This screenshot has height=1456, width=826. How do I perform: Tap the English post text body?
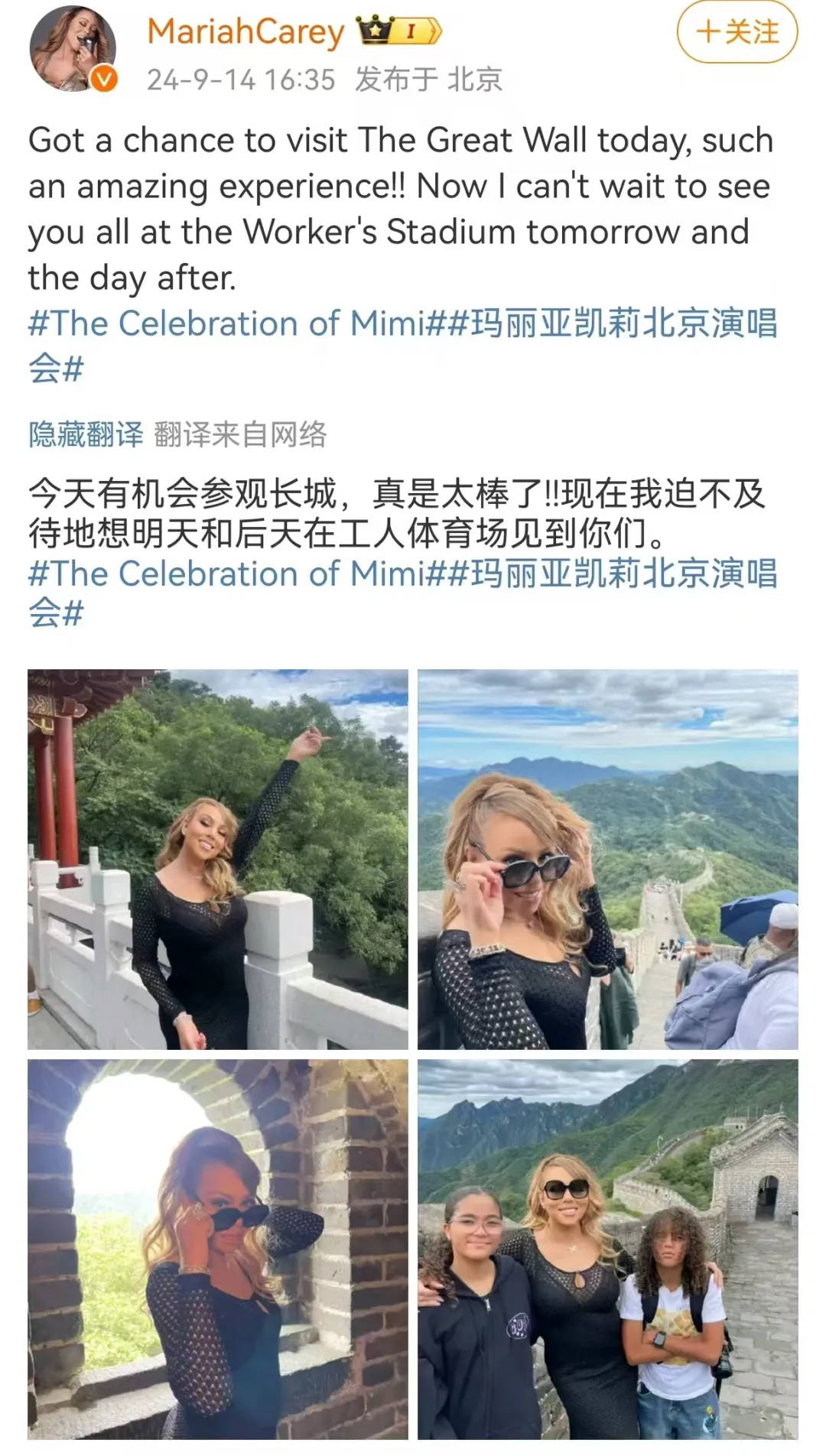(401, 209)
